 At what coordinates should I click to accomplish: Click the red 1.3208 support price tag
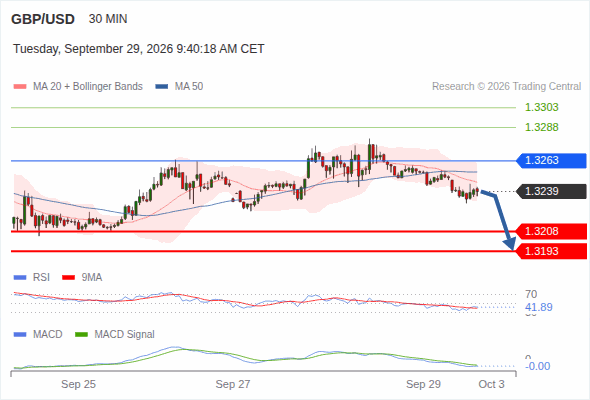click(x=552, y=231)
